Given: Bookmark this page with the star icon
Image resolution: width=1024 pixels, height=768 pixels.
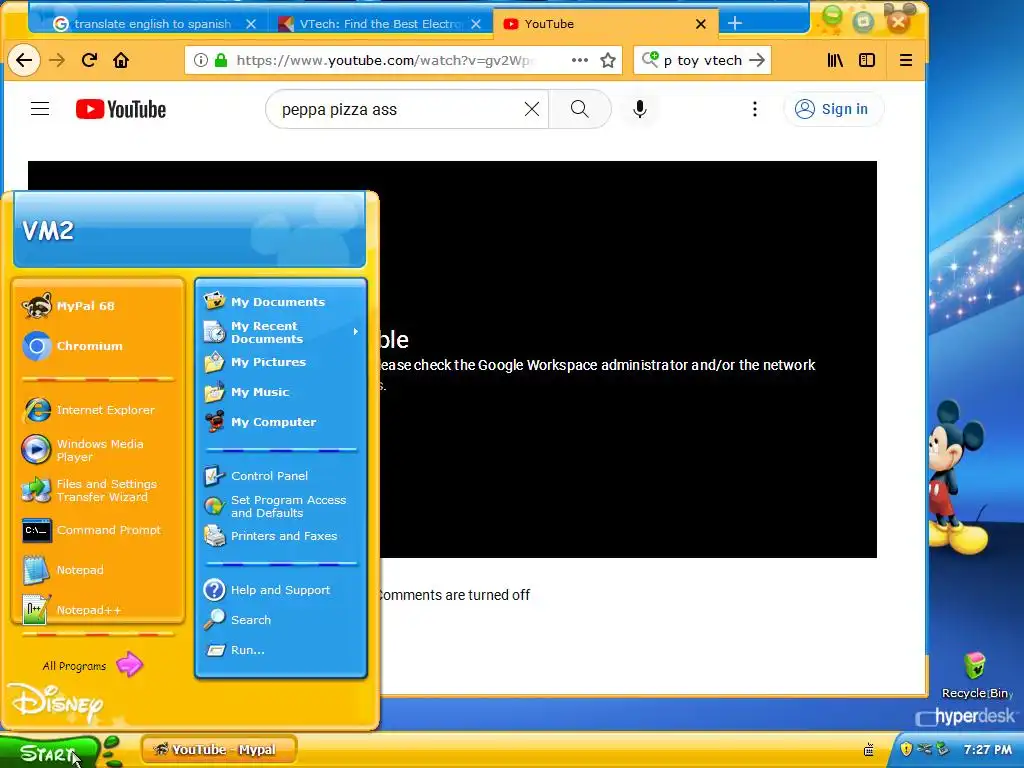Looking at the screenshot, I should pyautogui.click(x=608, y=61).
